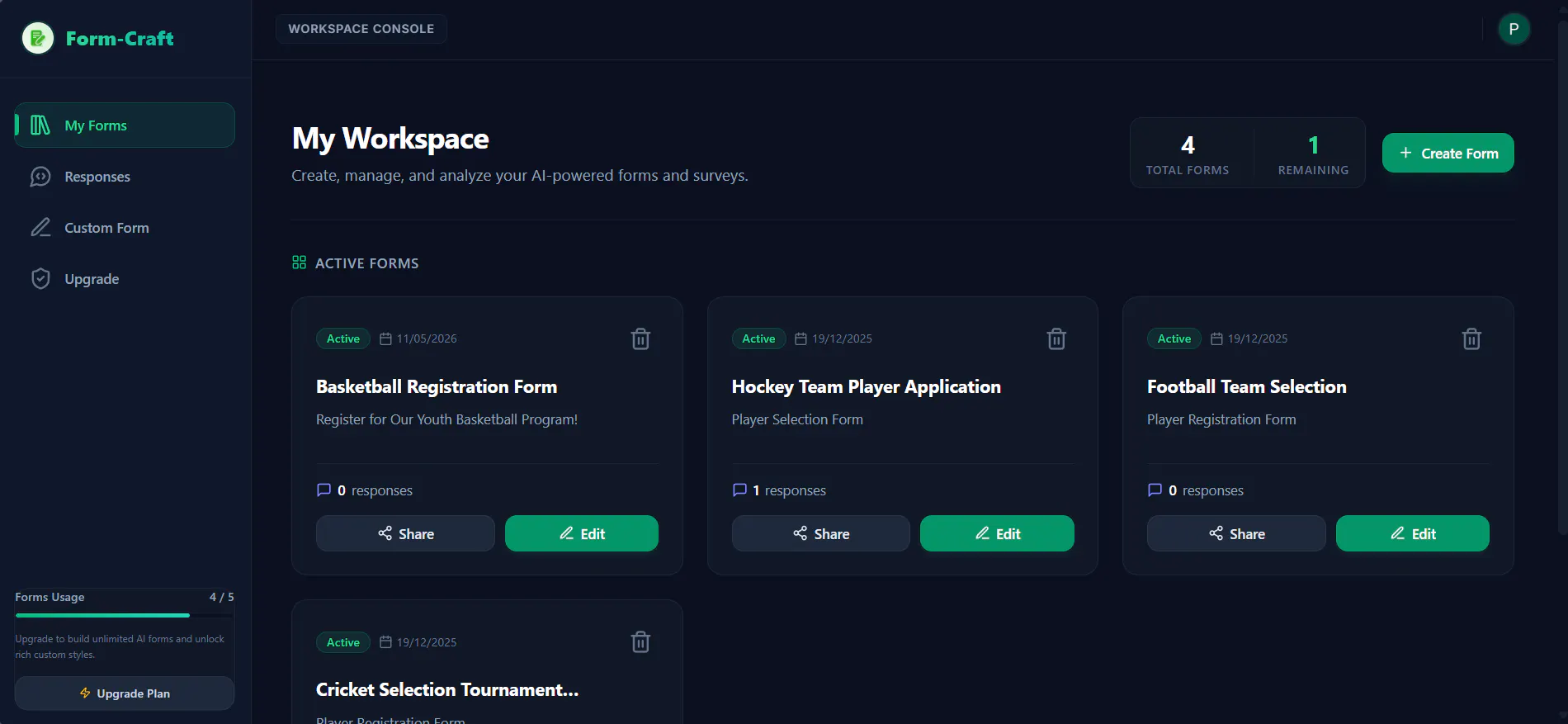1568x724 pixels.
Task: Click the Cricket Selection Tournament title
Action: (x=447, y=690)
